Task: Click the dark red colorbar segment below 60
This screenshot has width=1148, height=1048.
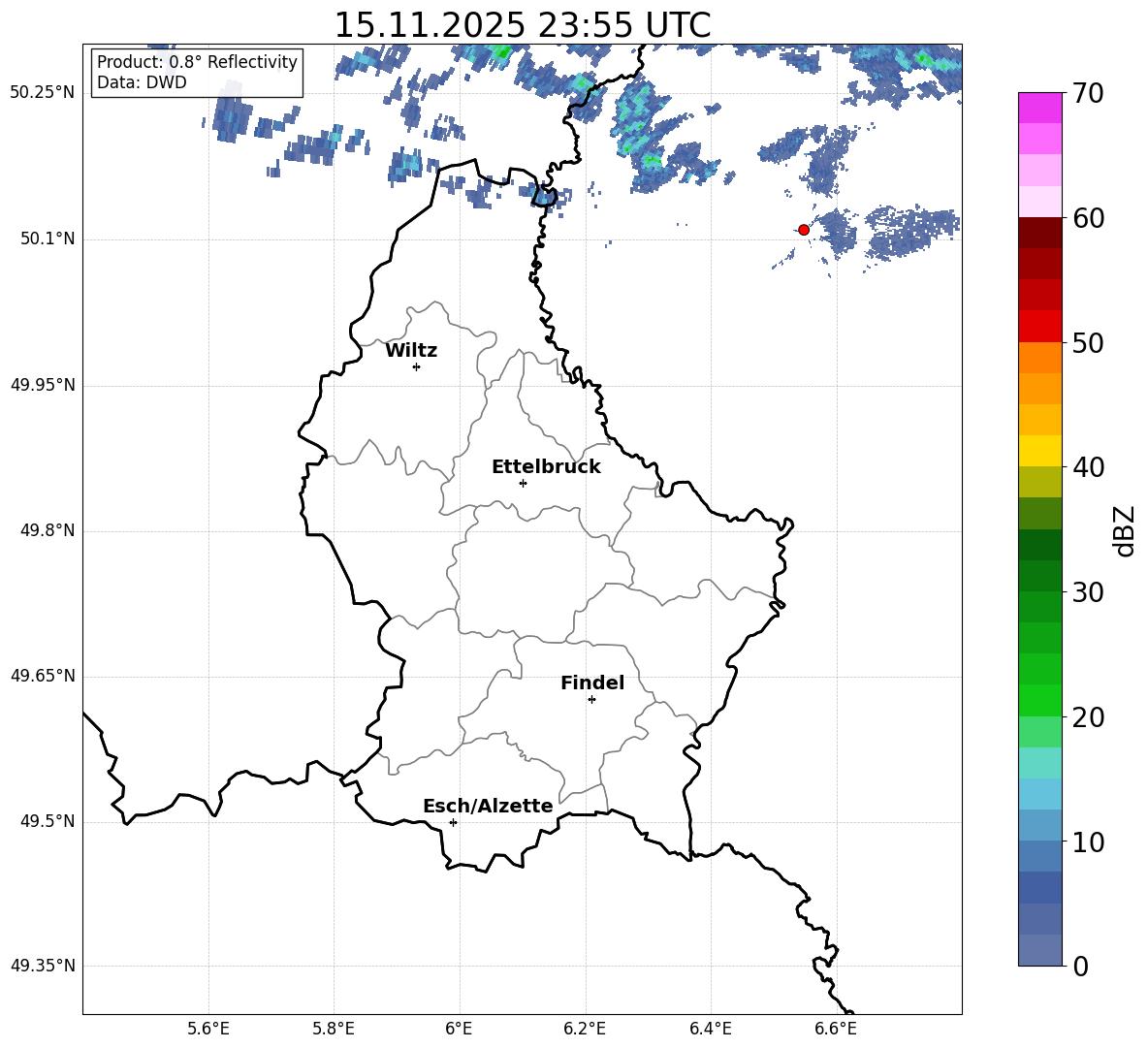Action: click(x=1039, y=233)
